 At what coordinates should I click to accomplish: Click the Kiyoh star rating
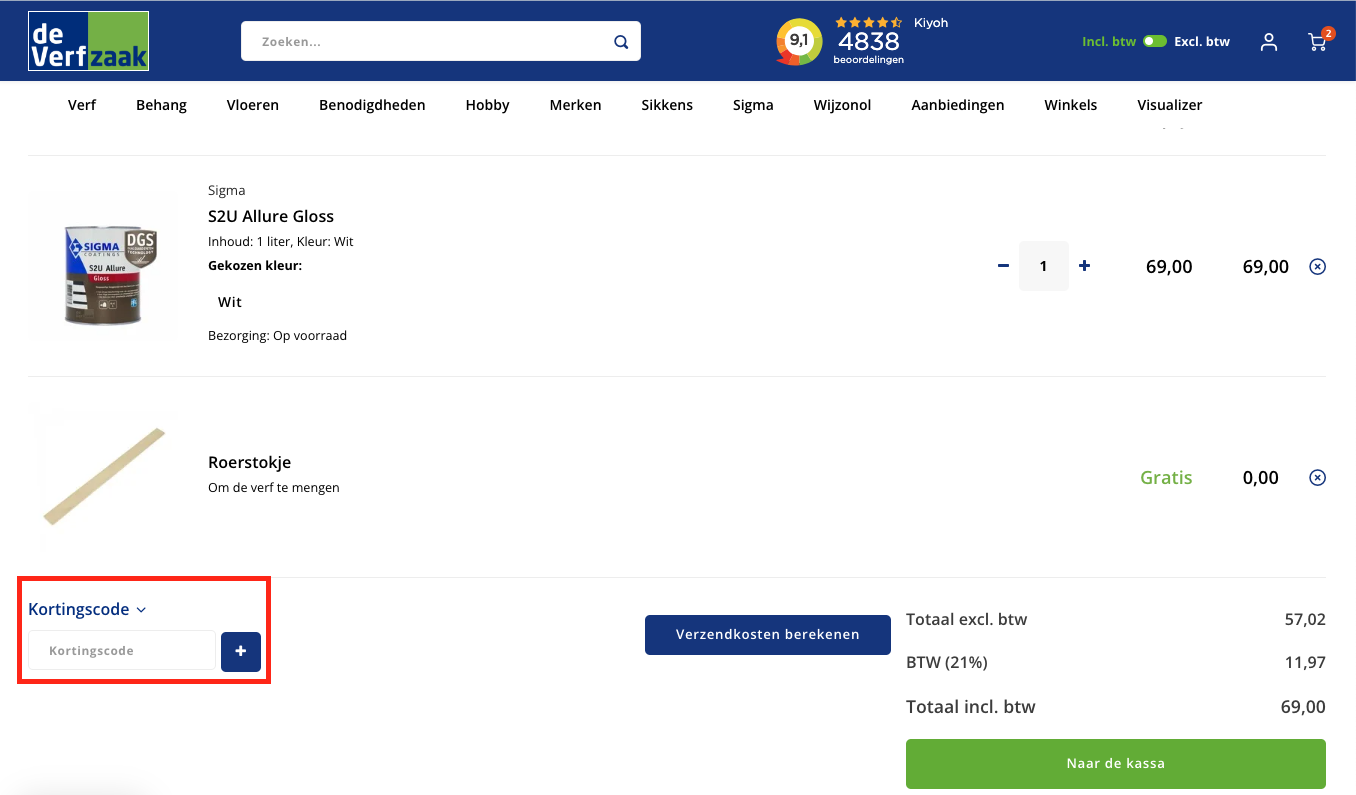869,22
